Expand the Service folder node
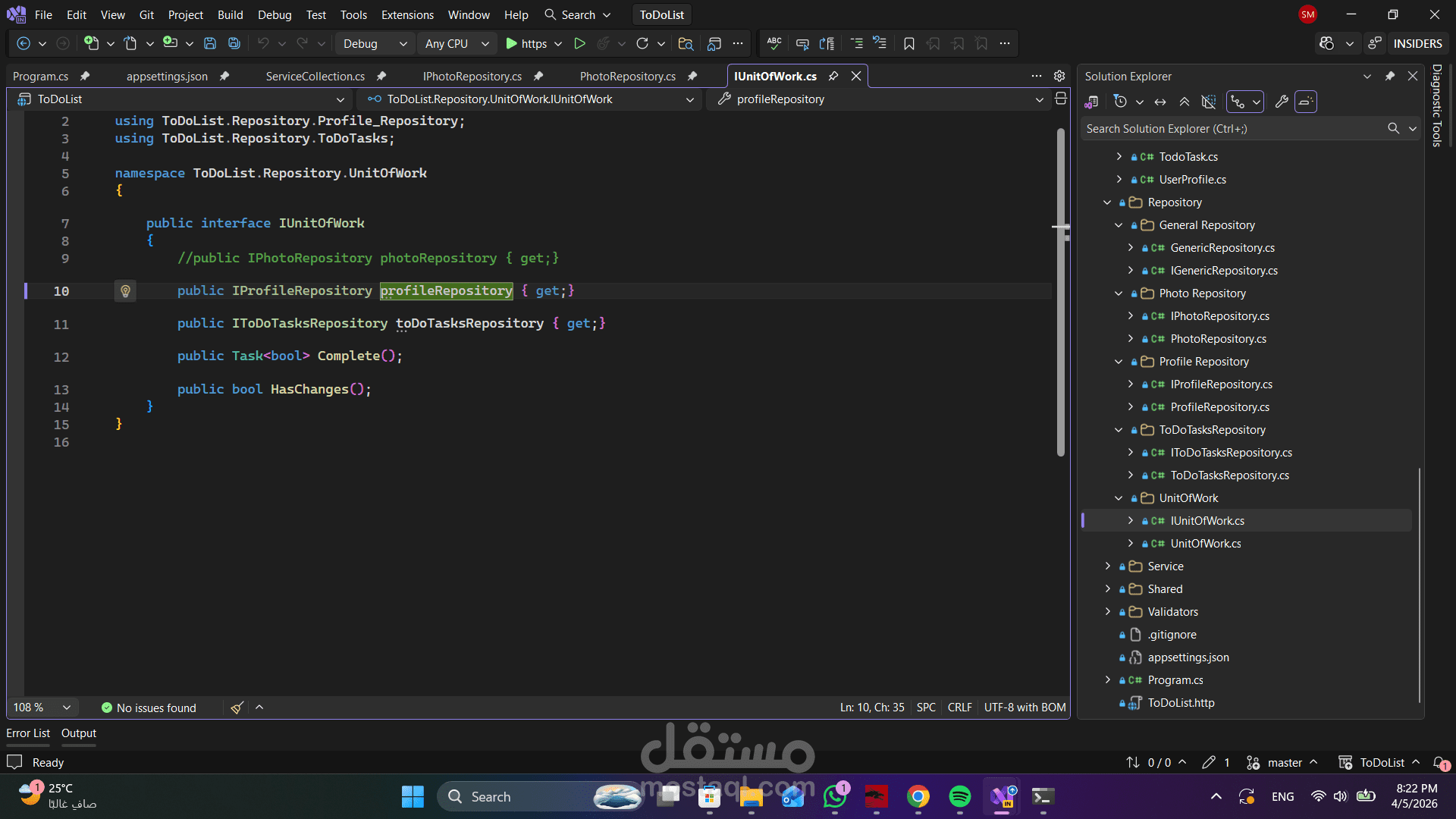 (1108, 566)
